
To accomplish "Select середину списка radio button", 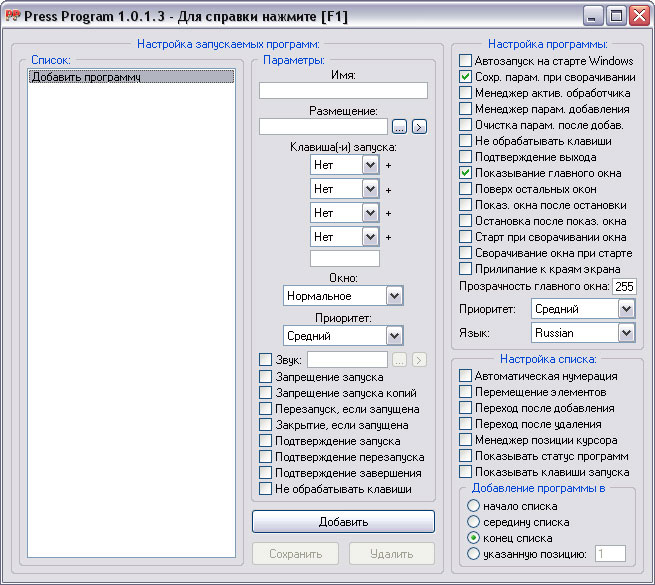I will click(x=473, y=521).
